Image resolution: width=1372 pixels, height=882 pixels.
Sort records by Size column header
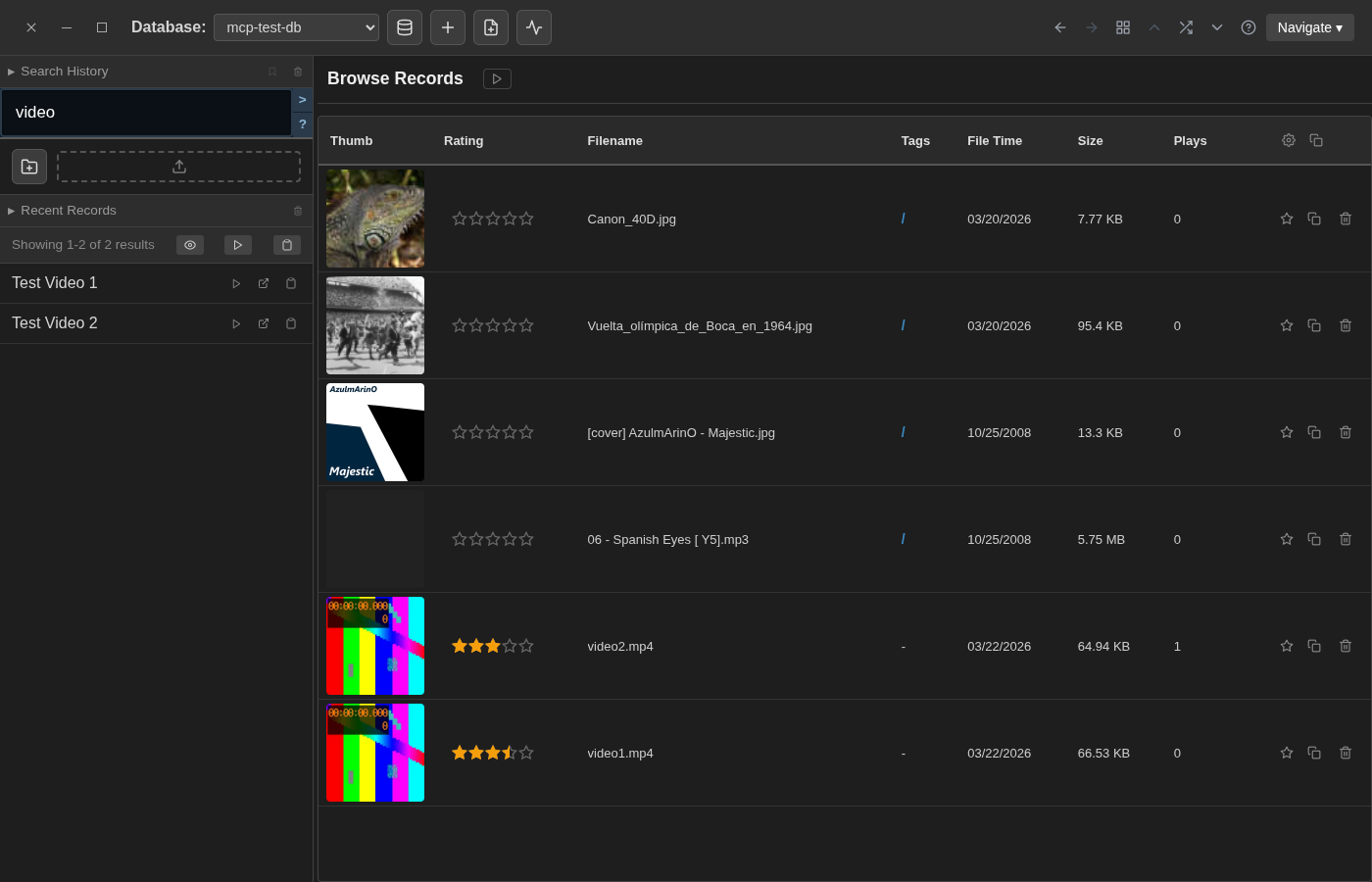(x=1090, y=140)
